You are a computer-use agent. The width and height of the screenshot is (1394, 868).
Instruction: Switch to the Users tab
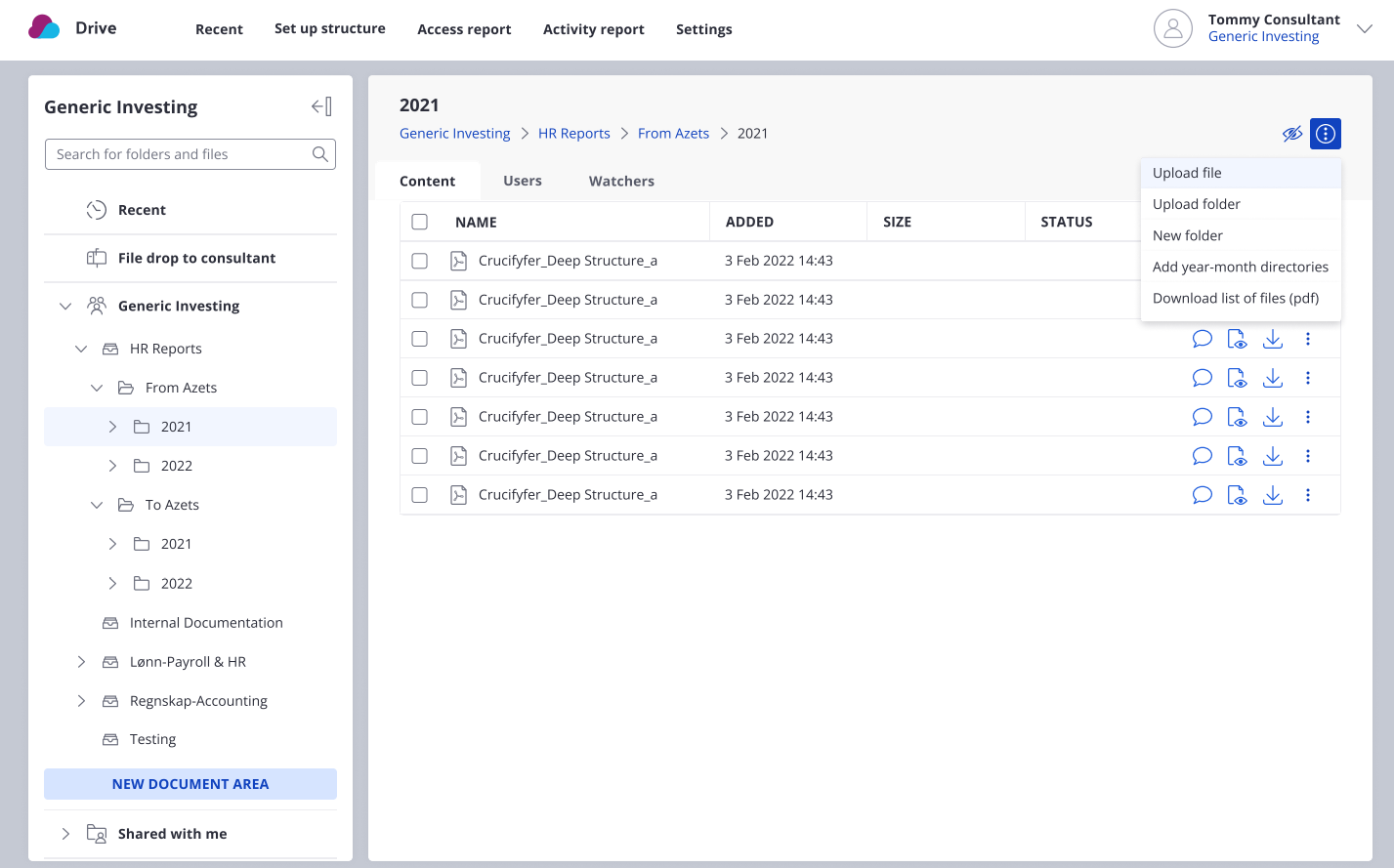click(523, 181)
